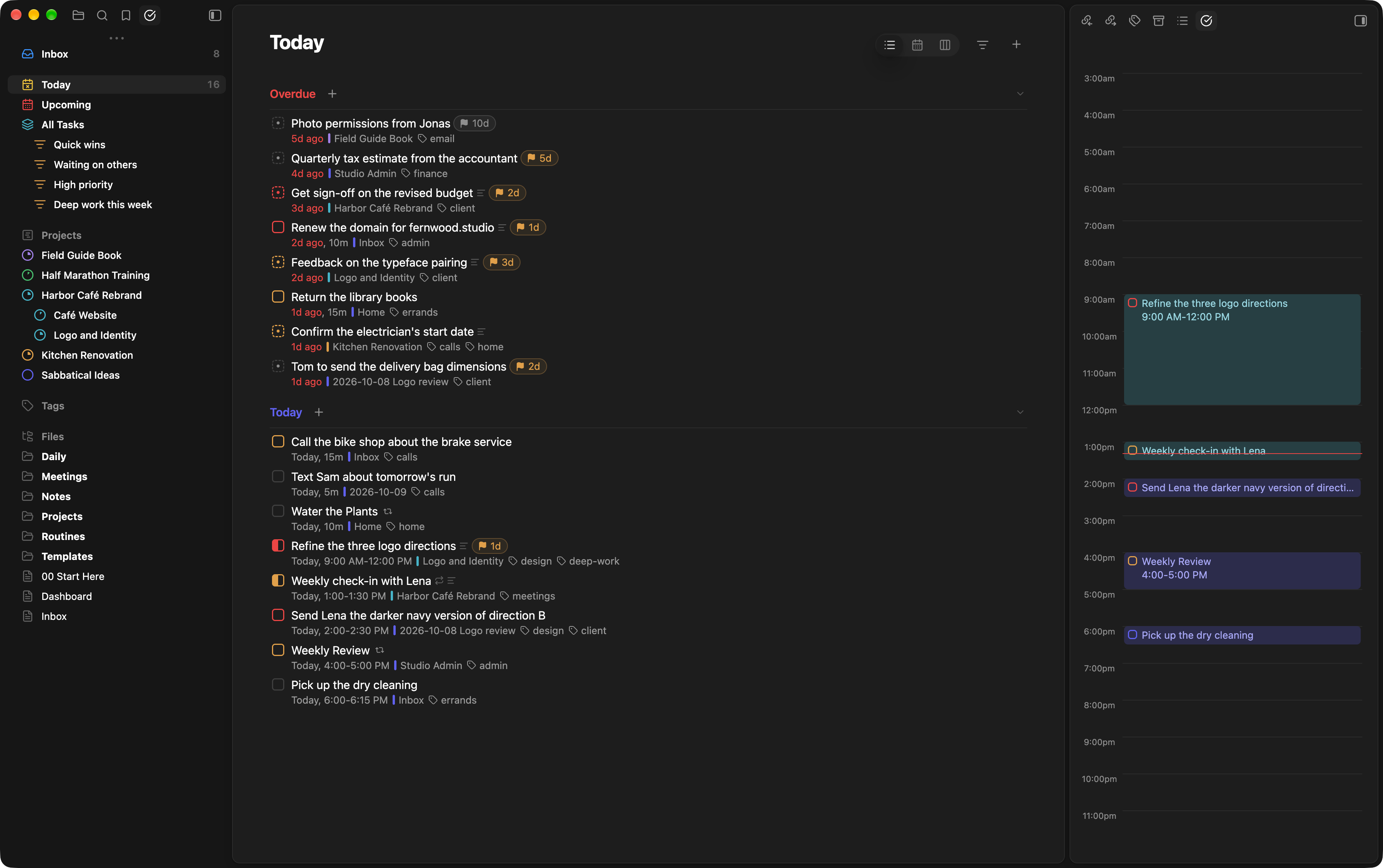Toggle the right sidebar panel icon

pyautogui.click(x=1360, y=21)
